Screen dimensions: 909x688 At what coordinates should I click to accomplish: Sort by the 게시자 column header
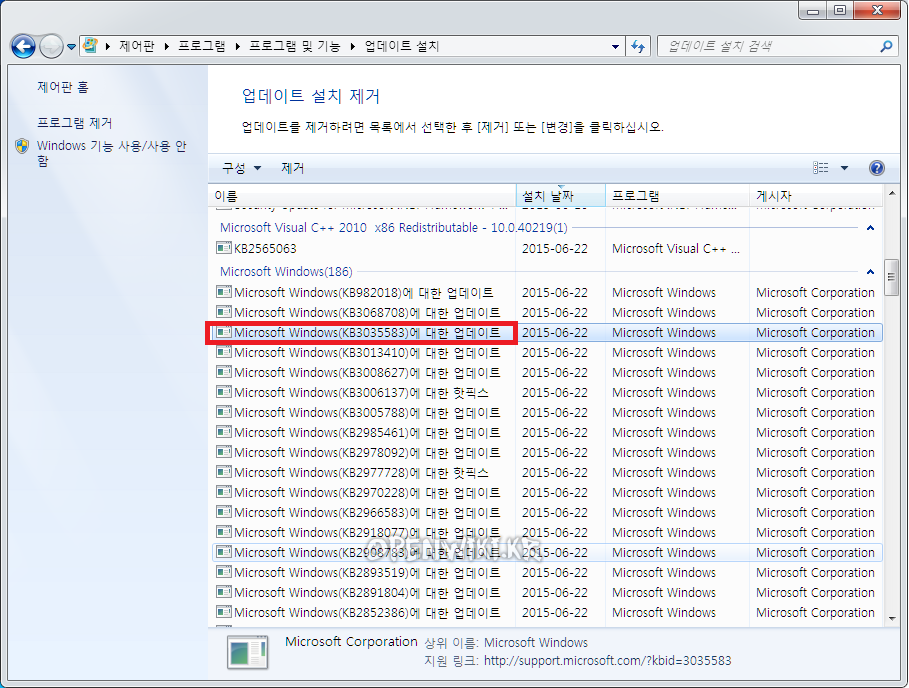click(x=816, y=196)
